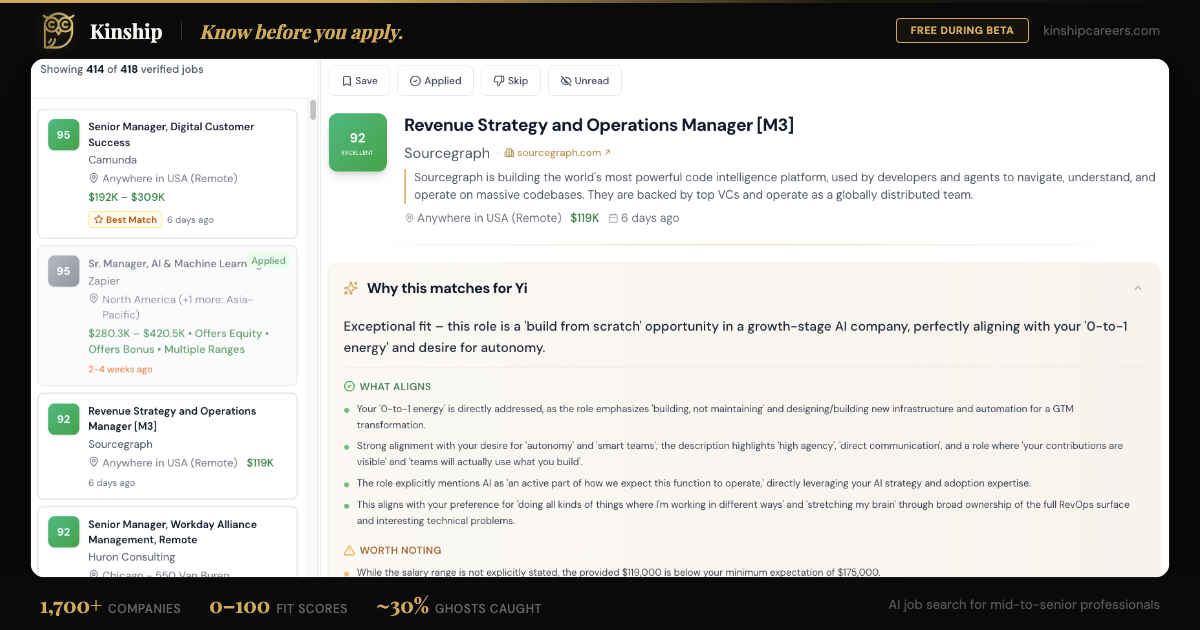Click the job list scrollbar
1200x630 pixels.
click(x=313, y=109)
